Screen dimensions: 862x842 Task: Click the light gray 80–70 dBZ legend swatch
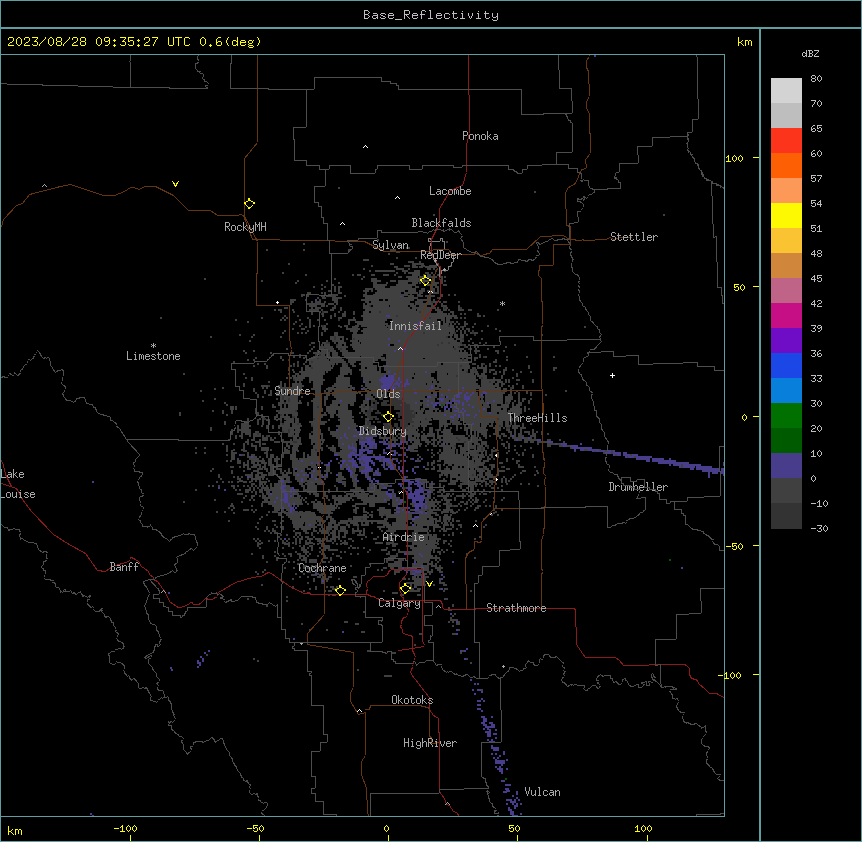[786, 91]
